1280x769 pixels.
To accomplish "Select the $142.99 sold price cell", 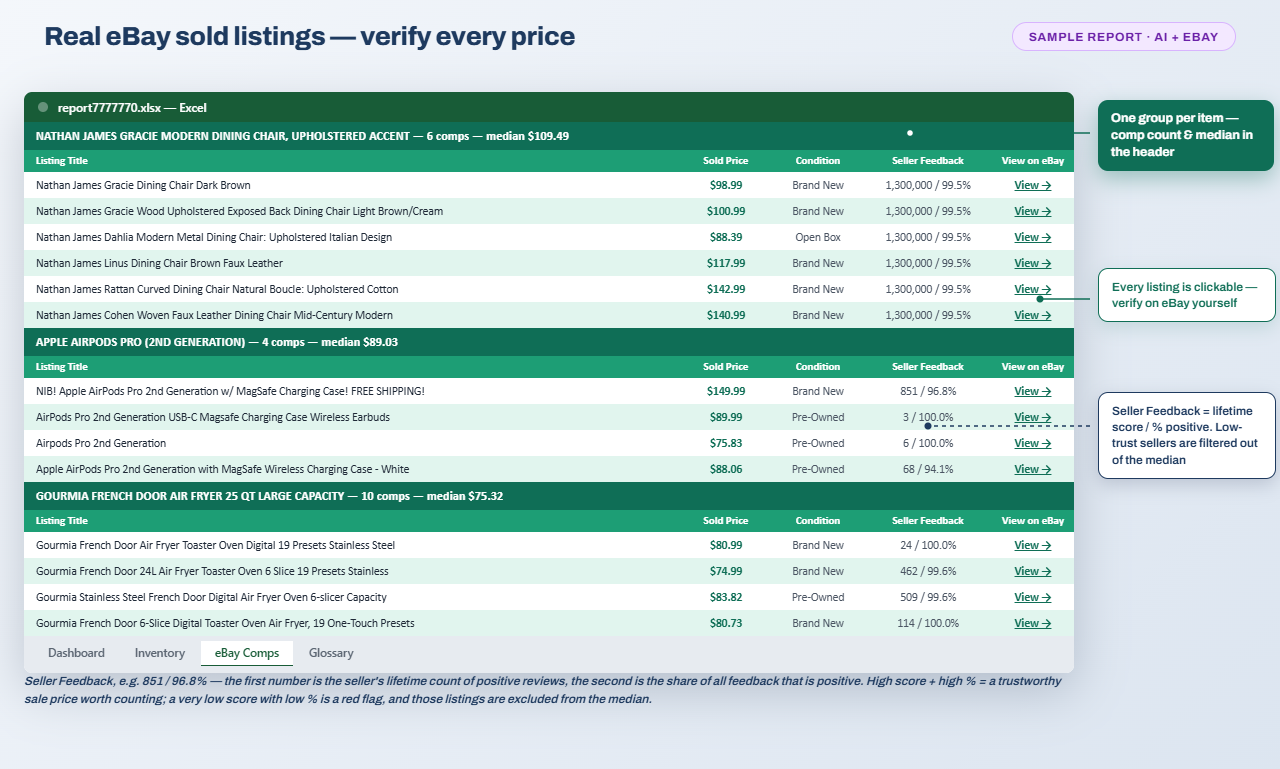I will pos(726,289).
